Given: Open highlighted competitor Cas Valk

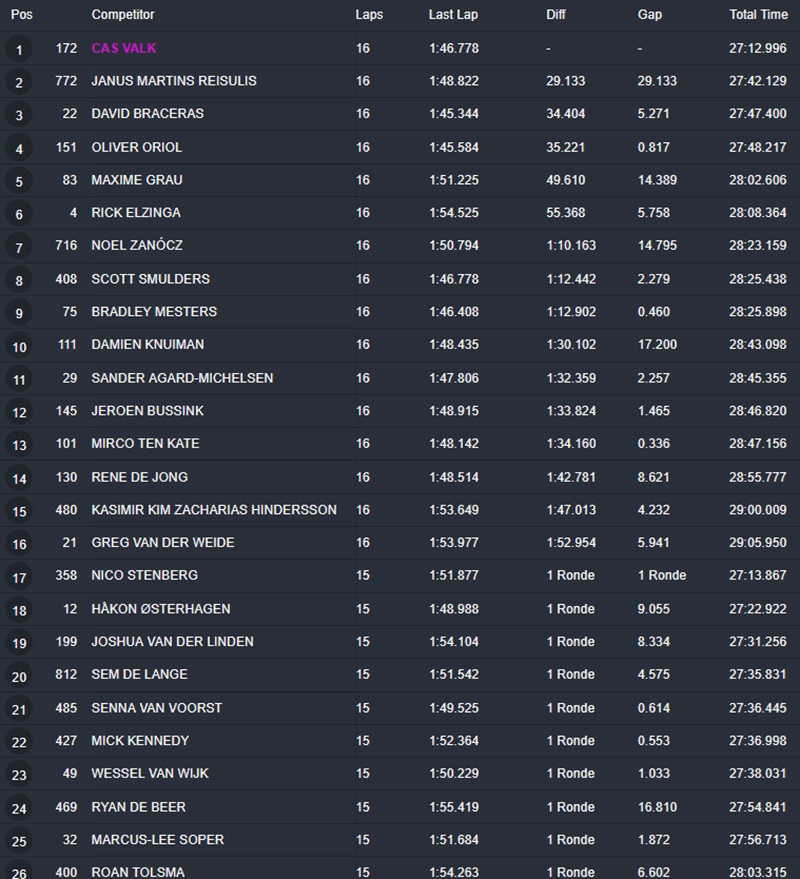Looking at the screenshot, I should [x=124, y=48].
